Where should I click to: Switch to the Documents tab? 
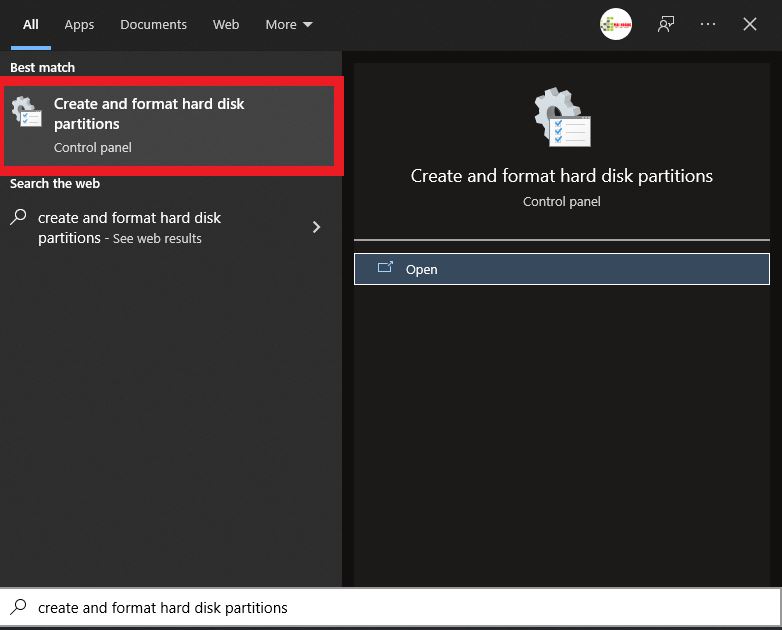[153, 25]
